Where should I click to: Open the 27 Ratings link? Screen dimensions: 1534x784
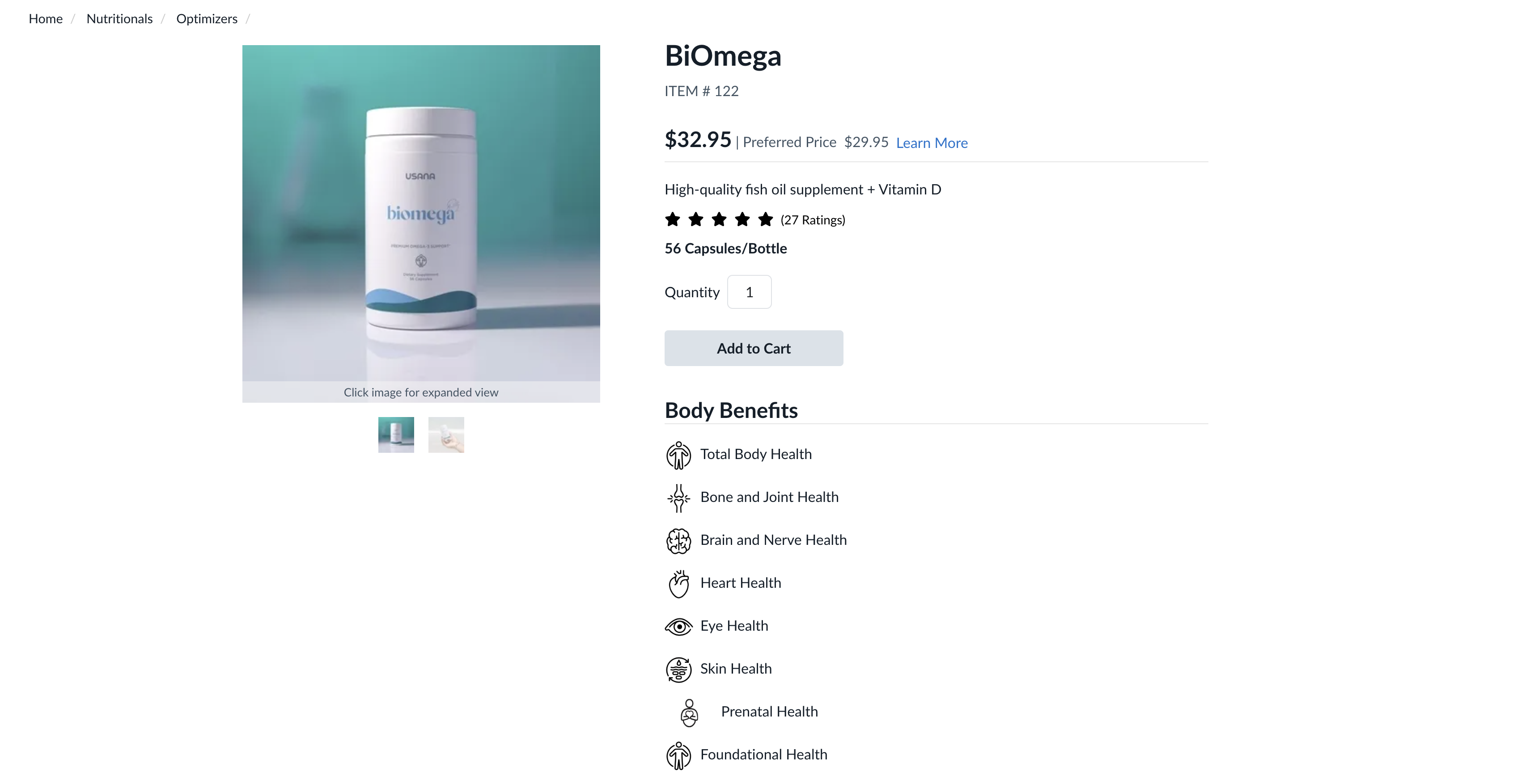(x=813, y=220)
